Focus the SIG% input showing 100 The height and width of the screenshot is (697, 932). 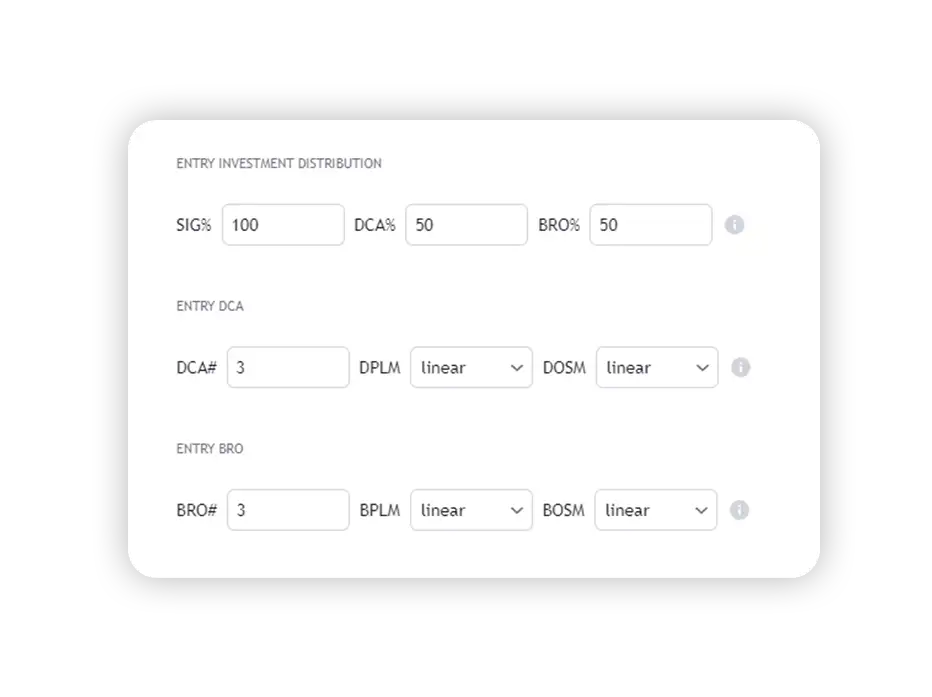[x=283, y=225]
